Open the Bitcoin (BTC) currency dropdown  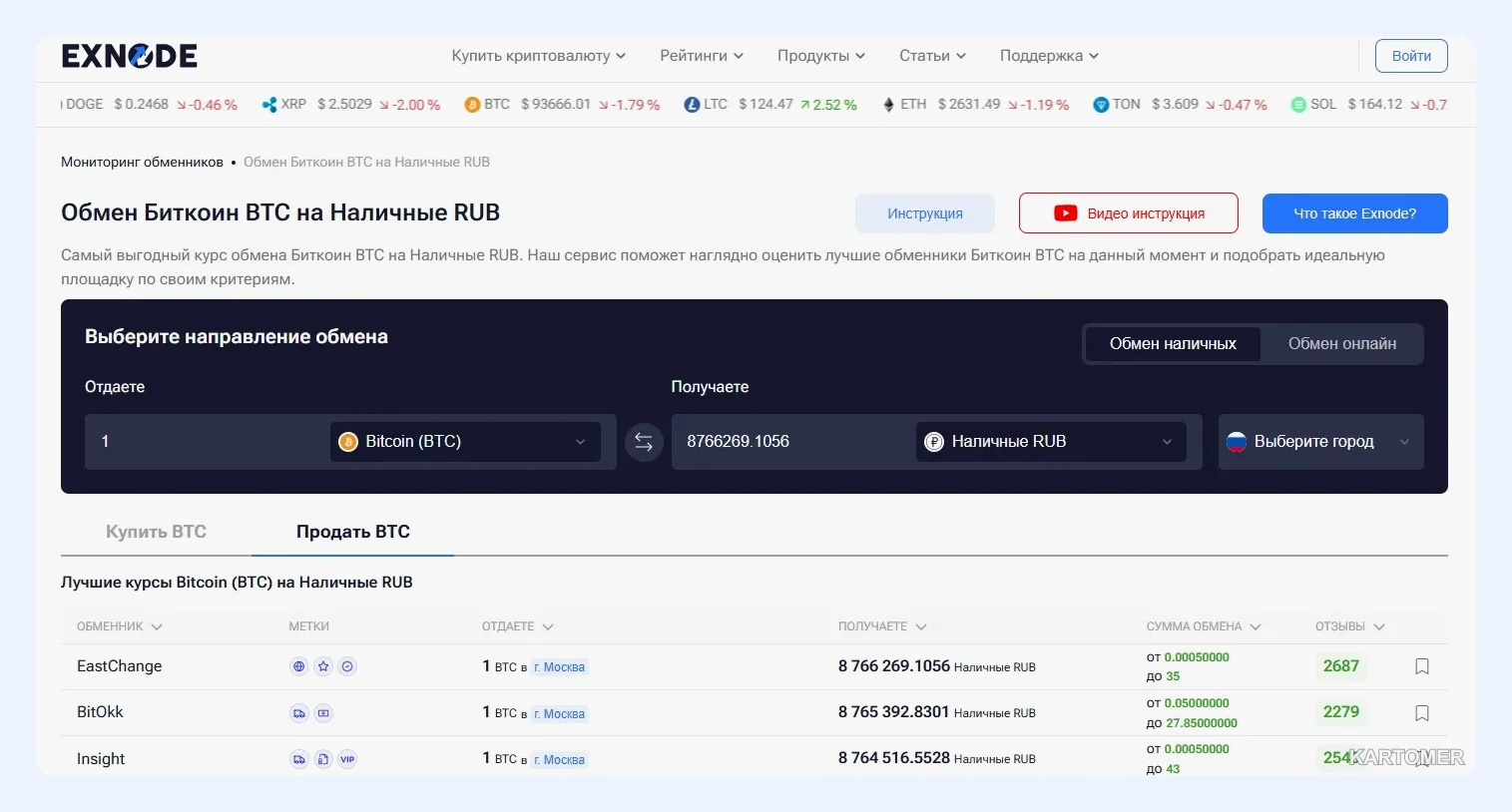[465, 442]
